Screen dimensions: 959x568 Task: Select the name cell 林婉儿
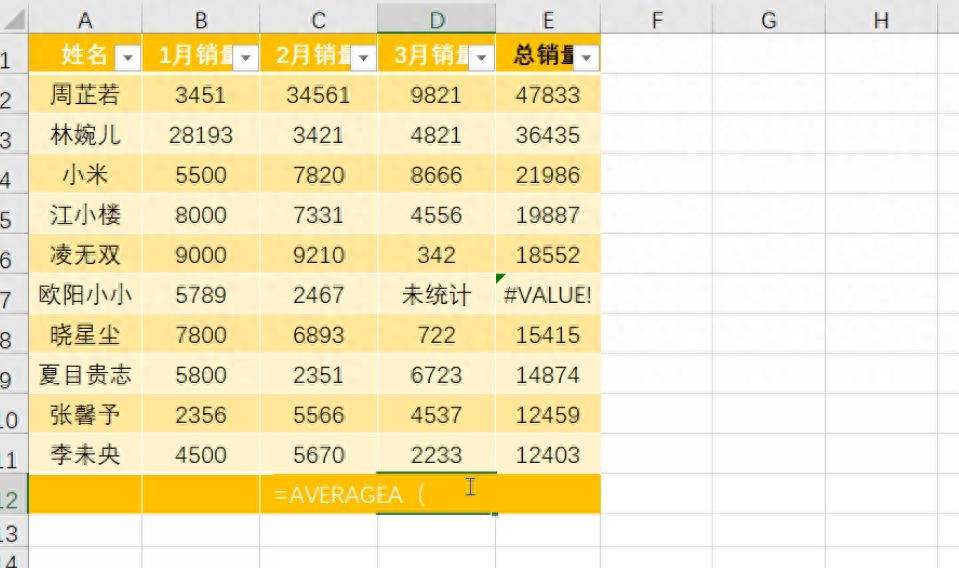tap(85, 135)
